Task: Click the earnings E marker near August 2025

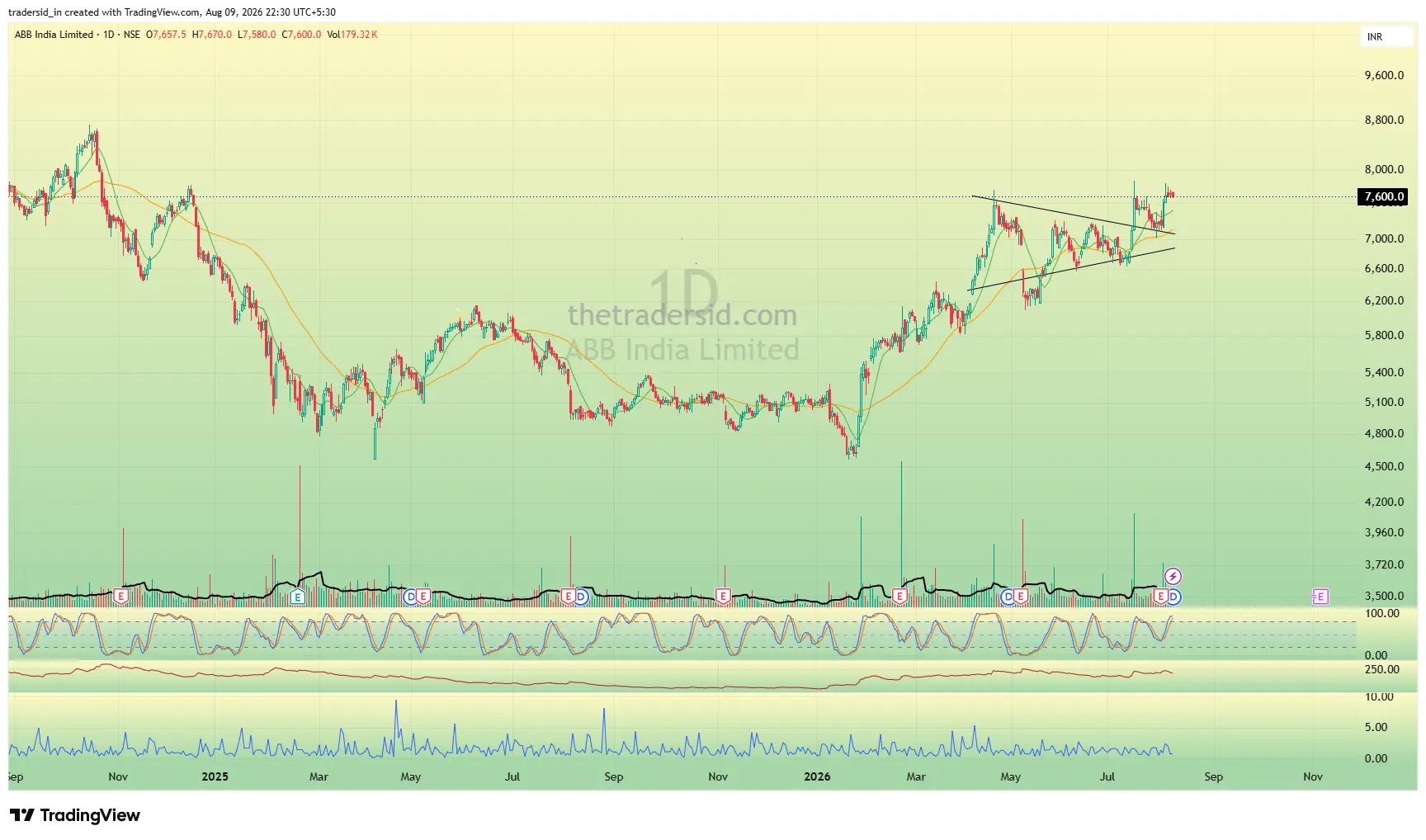Action: [569, 596]
